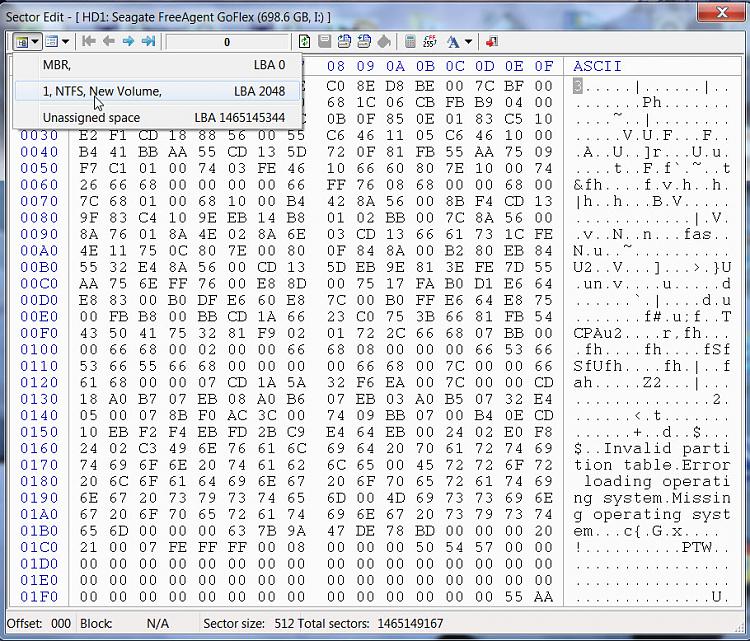
Task: Select byte AA at end of row 01F0
Action: [544, 597]
